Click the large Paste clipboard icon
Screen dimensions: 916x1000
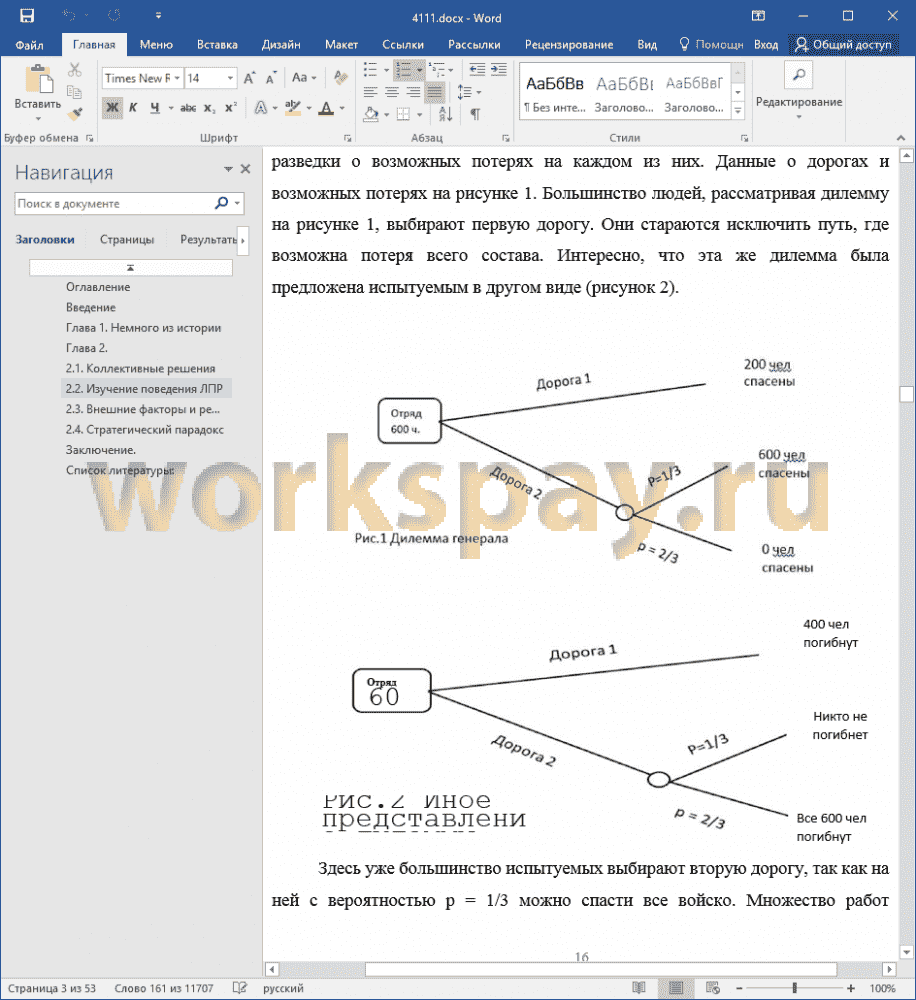38,80
